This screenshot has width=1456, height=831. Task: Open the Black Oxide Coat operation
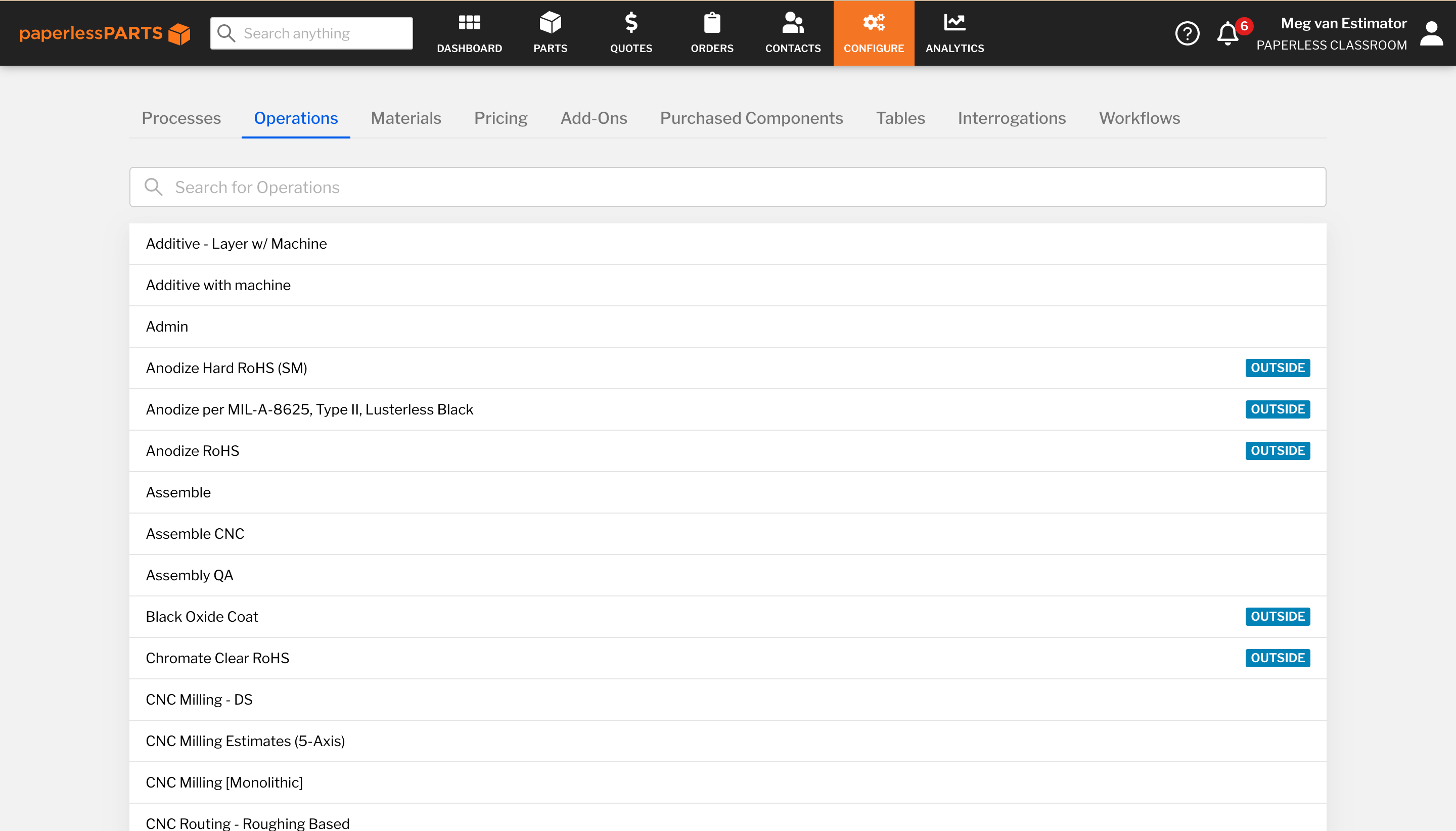[202, 616]
